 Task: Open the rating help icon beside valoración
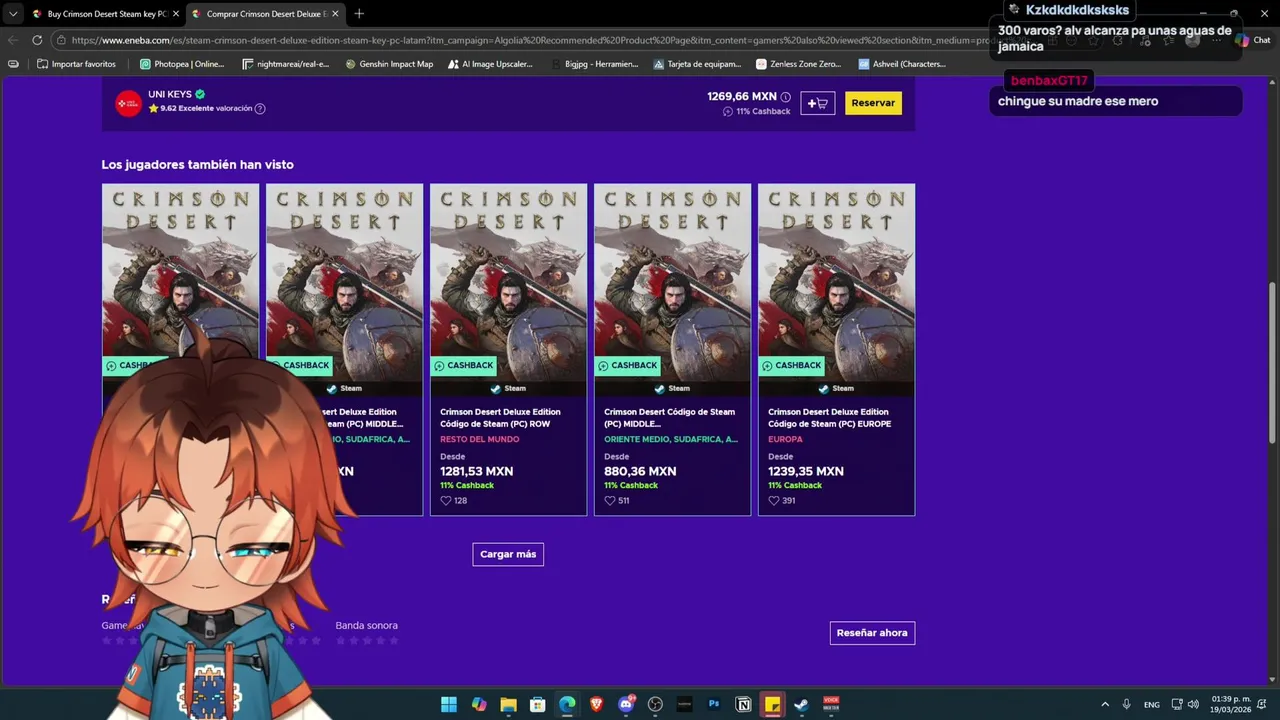coord(260,108)
